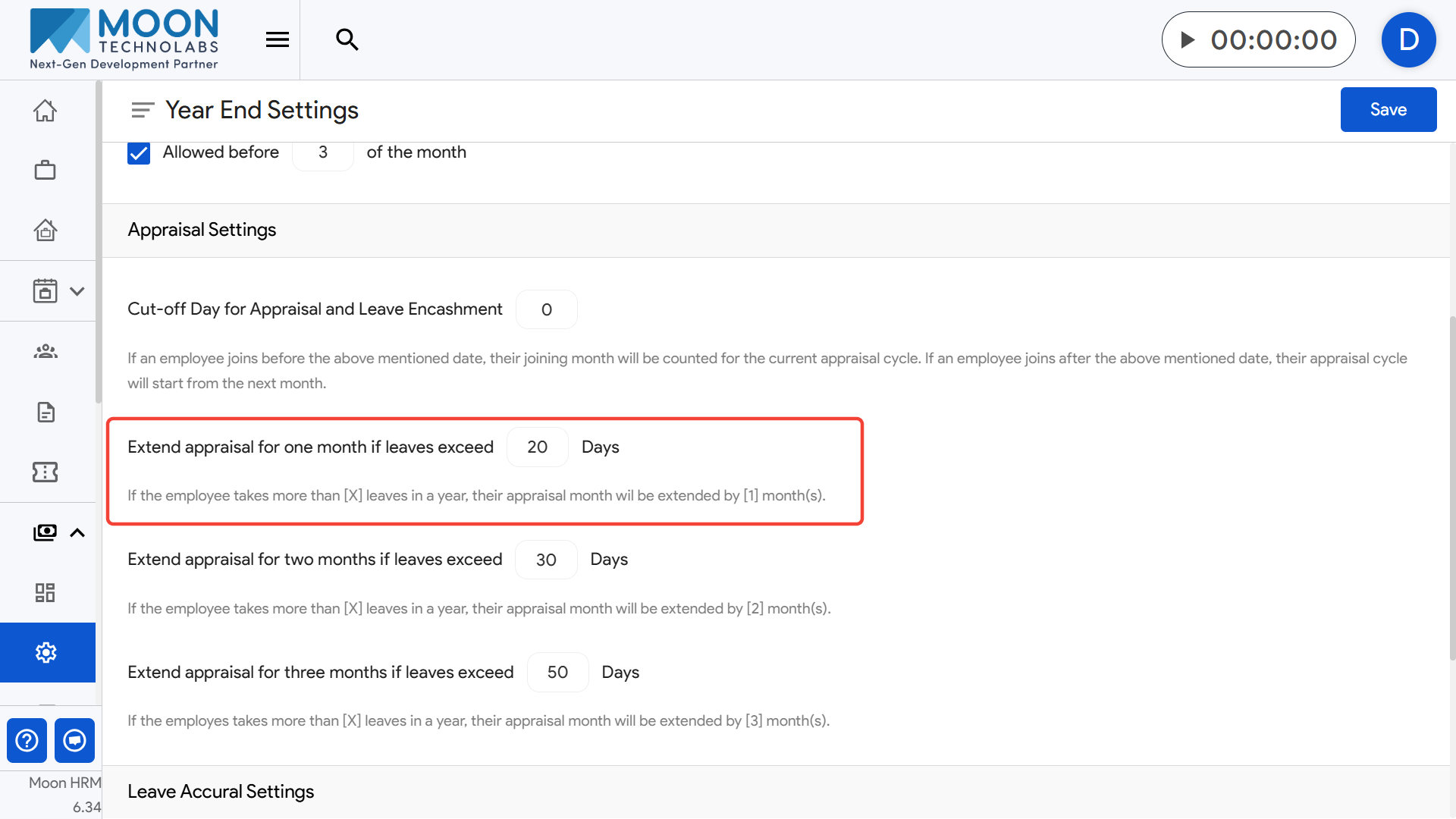This screenshot has height=819, width=1456.
Task: Uncheck the Allowed before checkbox
Action: coord(139,152)
